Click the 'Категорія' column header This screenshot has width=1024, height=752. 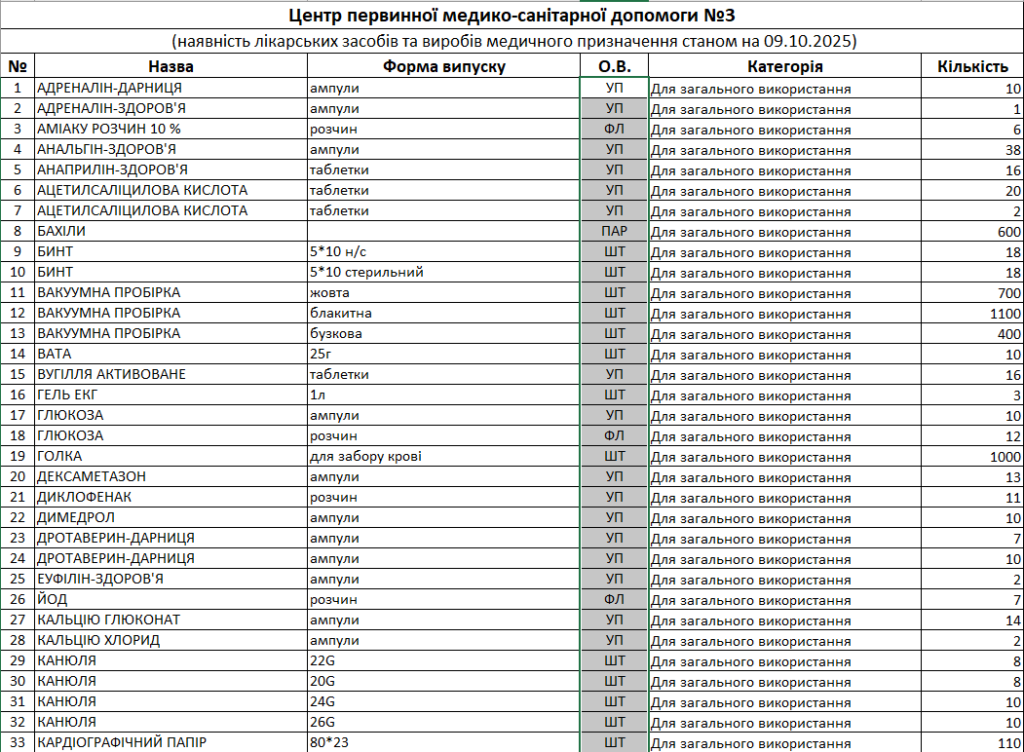[785, 66]
